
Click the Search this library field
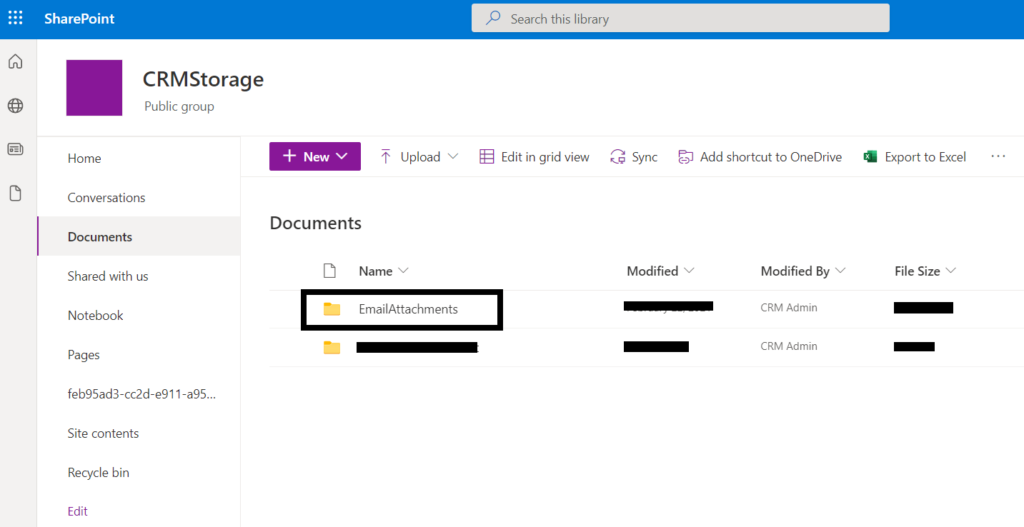tap(680, 18)
